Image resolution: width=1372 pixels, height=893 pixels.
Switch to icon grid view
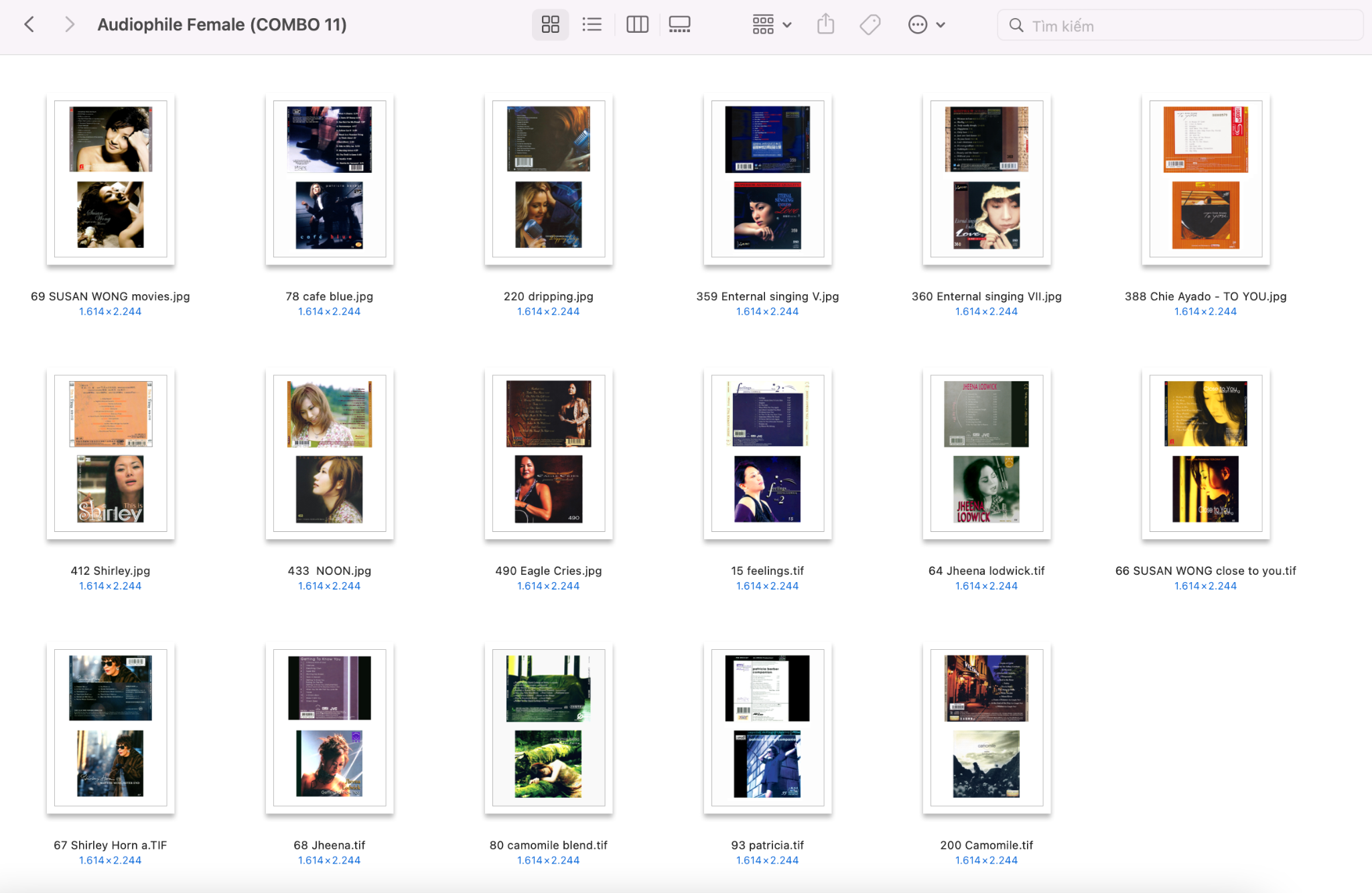[550, 25]
